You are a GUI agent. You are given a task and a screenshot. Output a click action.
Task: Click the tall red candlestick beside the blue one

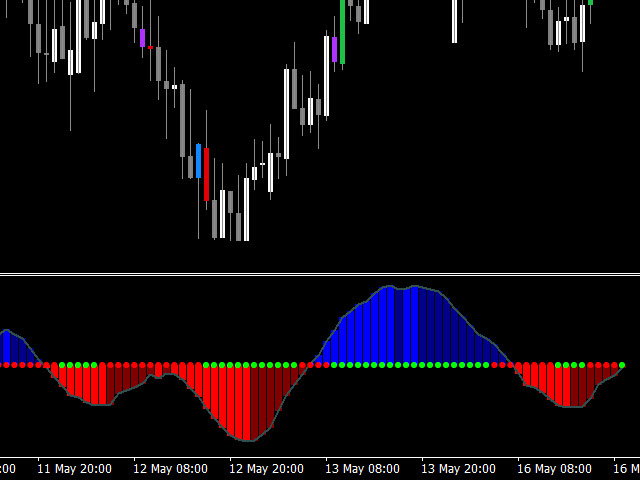point(207,174)
